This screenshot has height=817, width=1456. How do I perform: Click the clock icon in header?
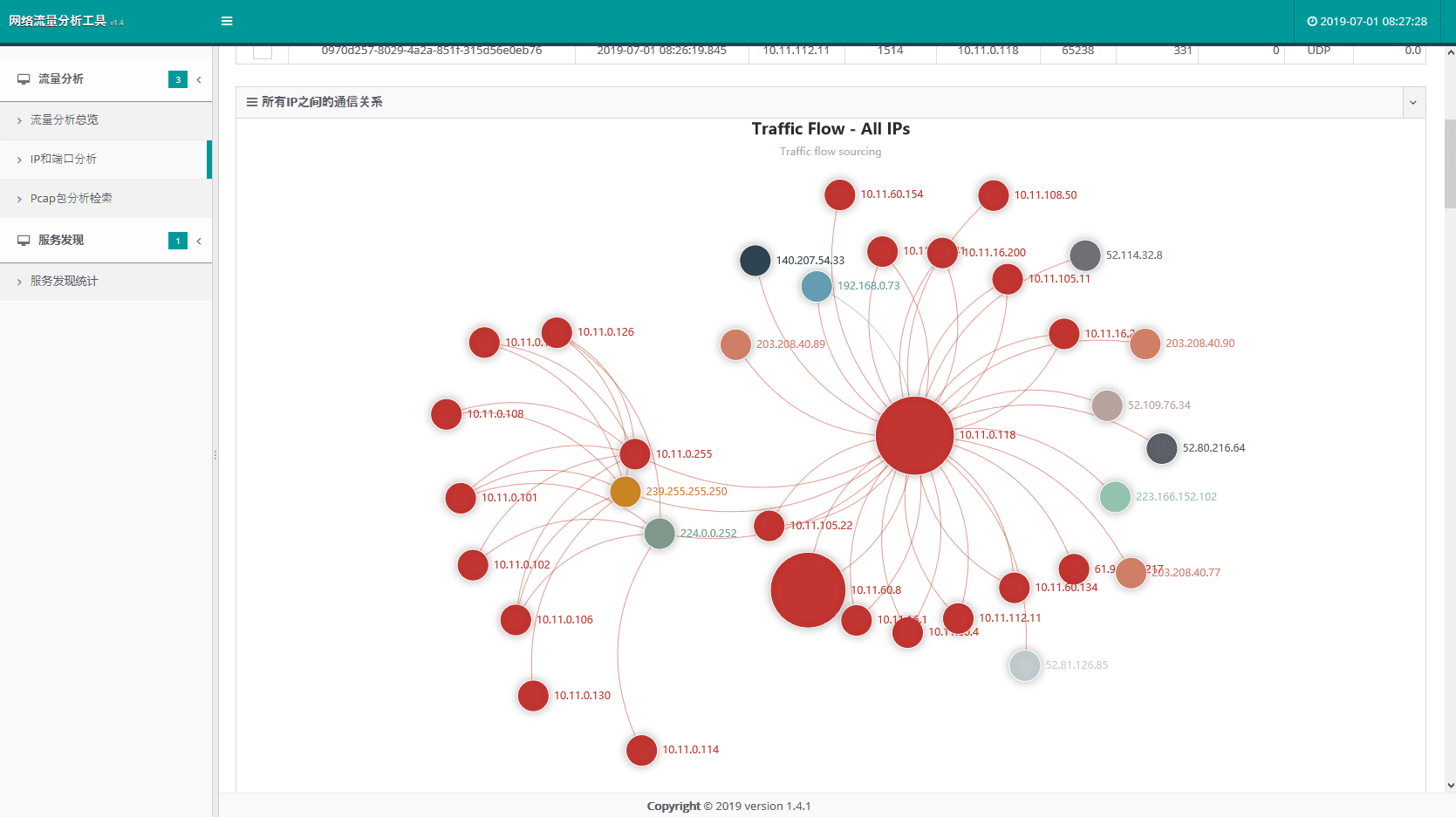point(1311,22)
